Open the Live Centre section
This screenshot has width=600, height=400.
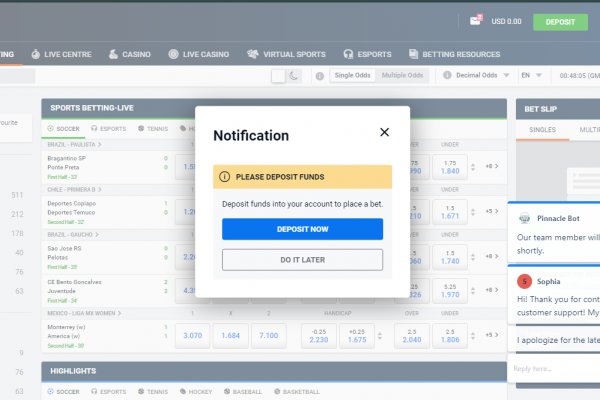(64, 54)
